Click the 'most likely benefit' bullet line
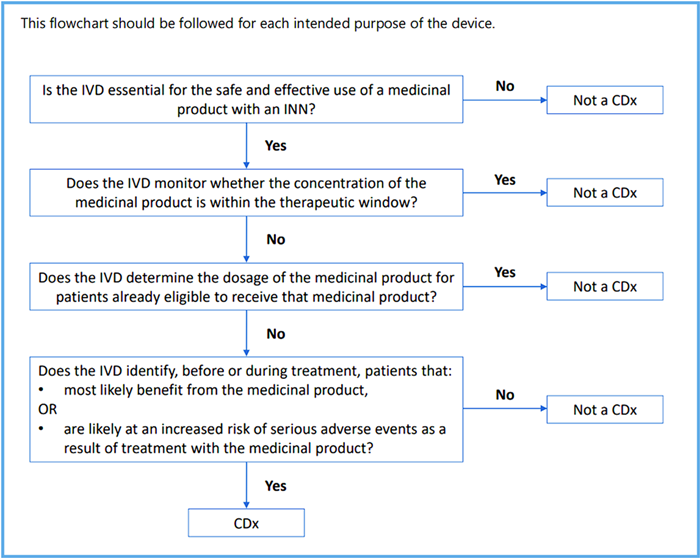 tap(204, 390)
